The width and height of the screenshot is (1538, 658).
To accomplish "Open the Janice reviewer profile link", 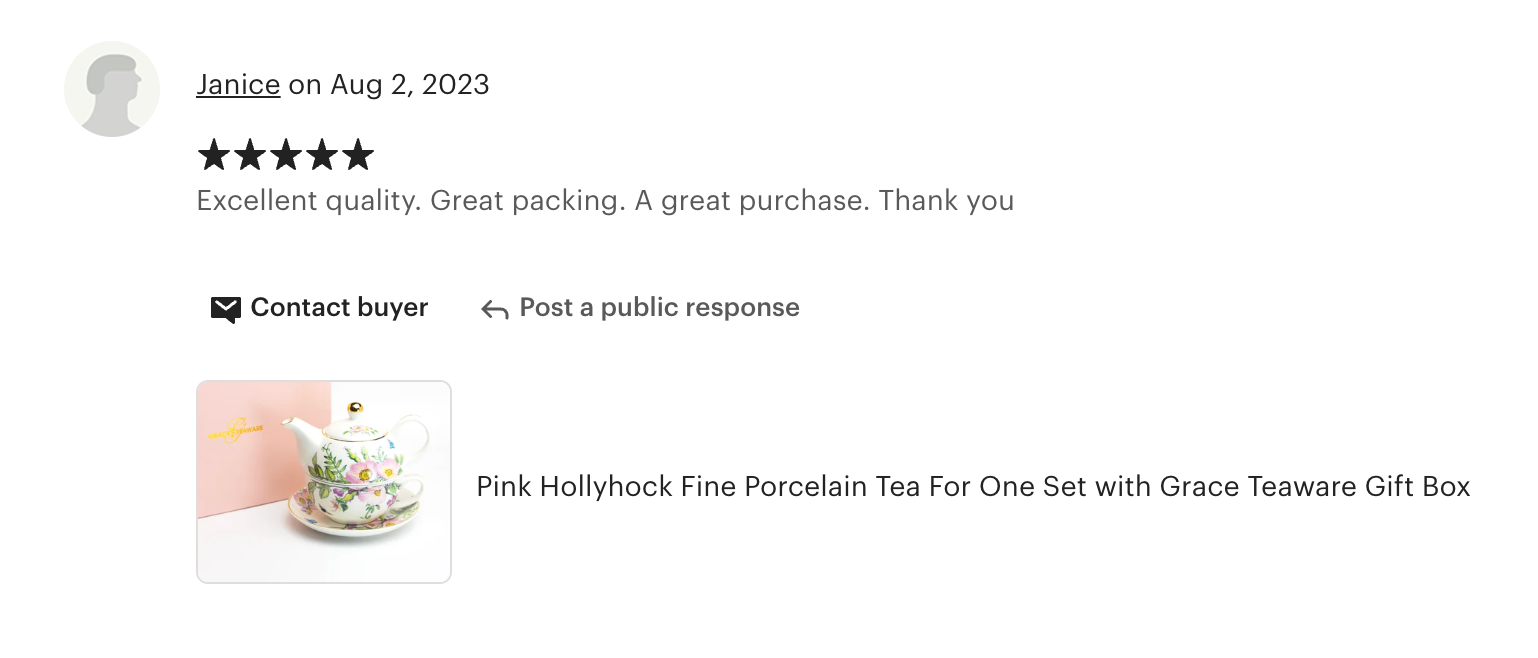I will pyautogui.click(x=238, y=85).
